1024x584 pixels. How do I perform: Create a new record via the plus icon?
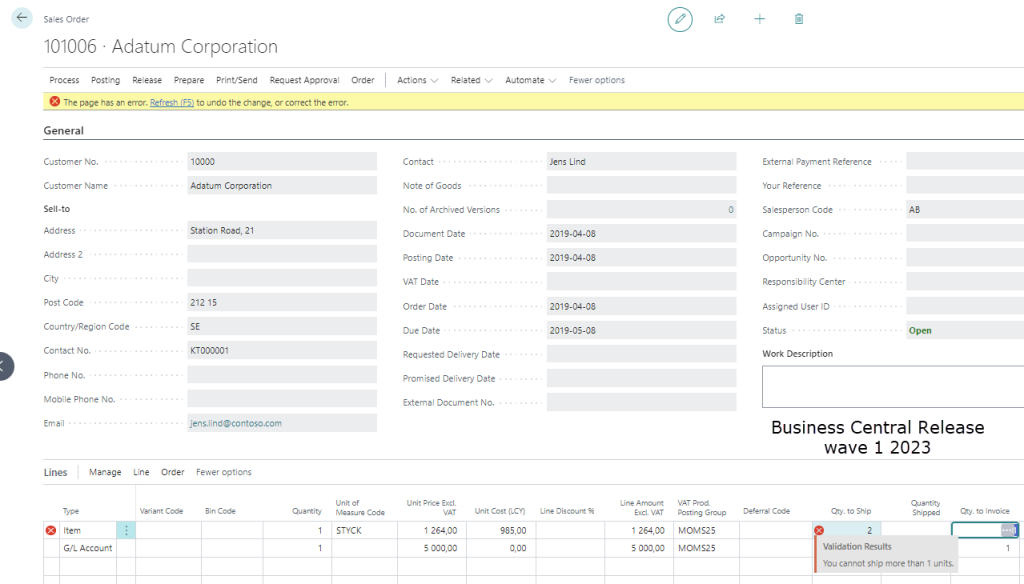coord(759,18)
